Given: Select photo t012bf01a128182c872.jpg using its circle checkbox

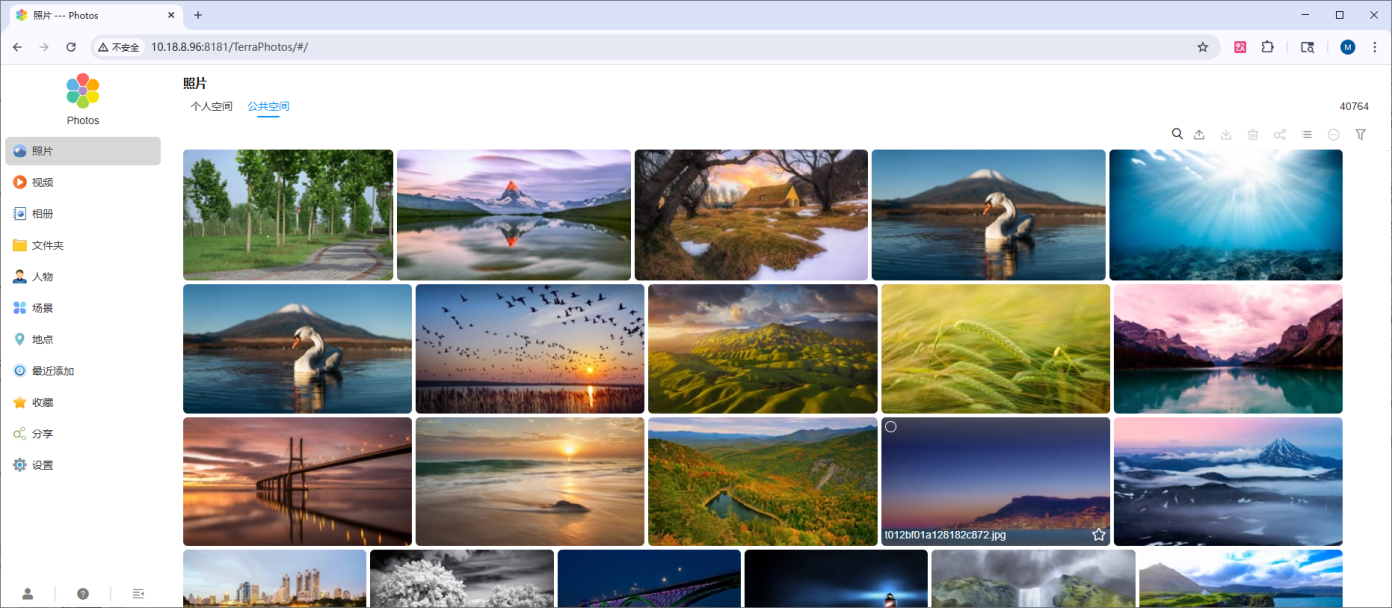Looking at the screenshot, I should (891, 427).
